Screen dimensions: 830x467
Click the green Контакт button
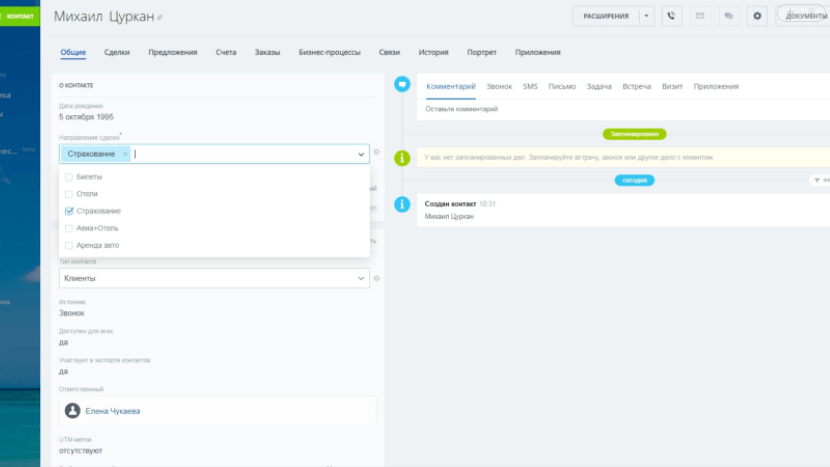click(20, 16)
